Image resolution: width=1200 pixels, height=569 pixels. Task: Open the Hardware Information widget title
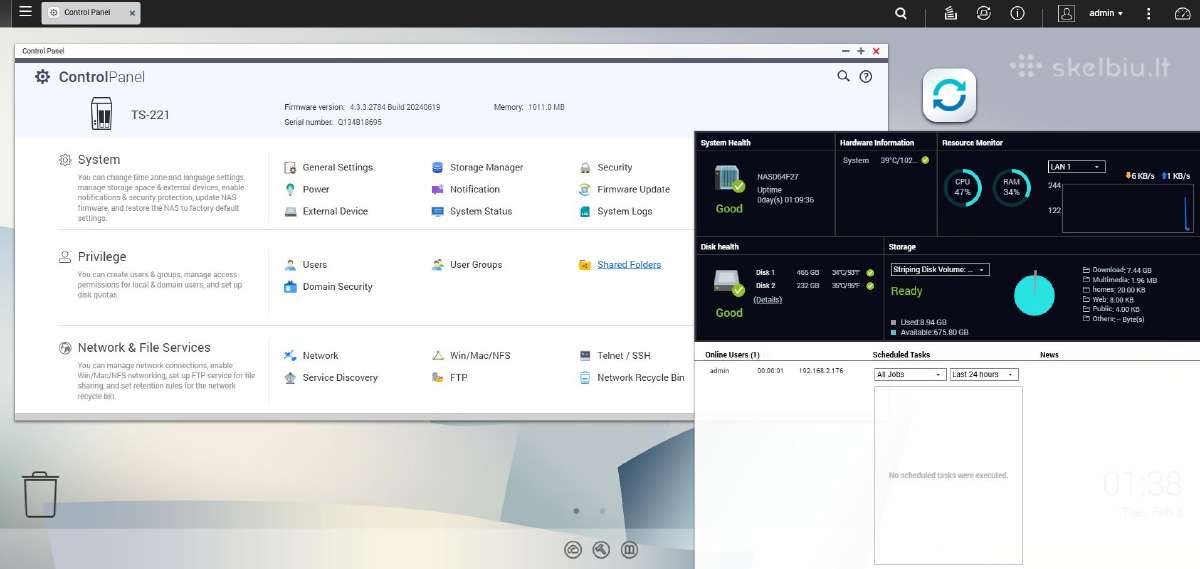[877, 143]
